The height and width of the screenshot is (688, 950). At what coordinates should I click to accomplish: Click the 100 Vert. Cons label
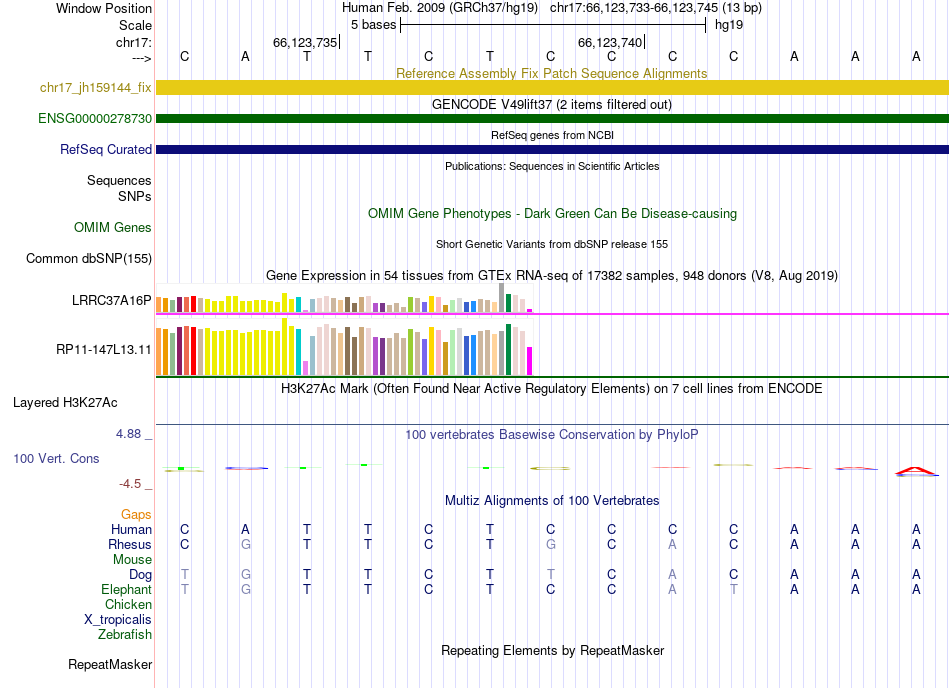coord(56,458)
